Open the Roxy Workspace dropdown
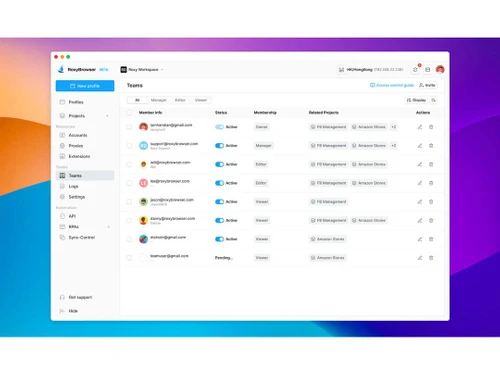500x375 pixels. (x=142, y=69)
